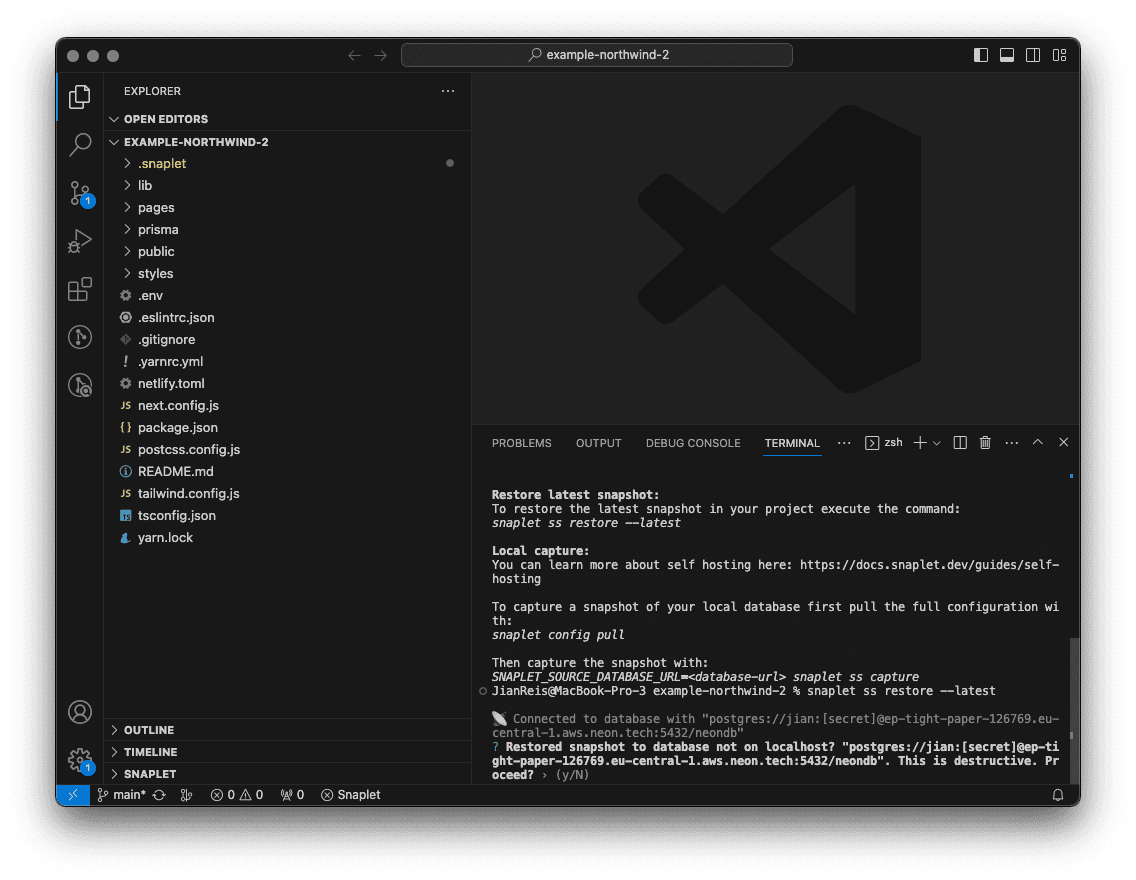The width and height of the screenshot is (1136, 880).
Task: Toggle the bottom panel layout button
Action: [x=1007, y=55]
